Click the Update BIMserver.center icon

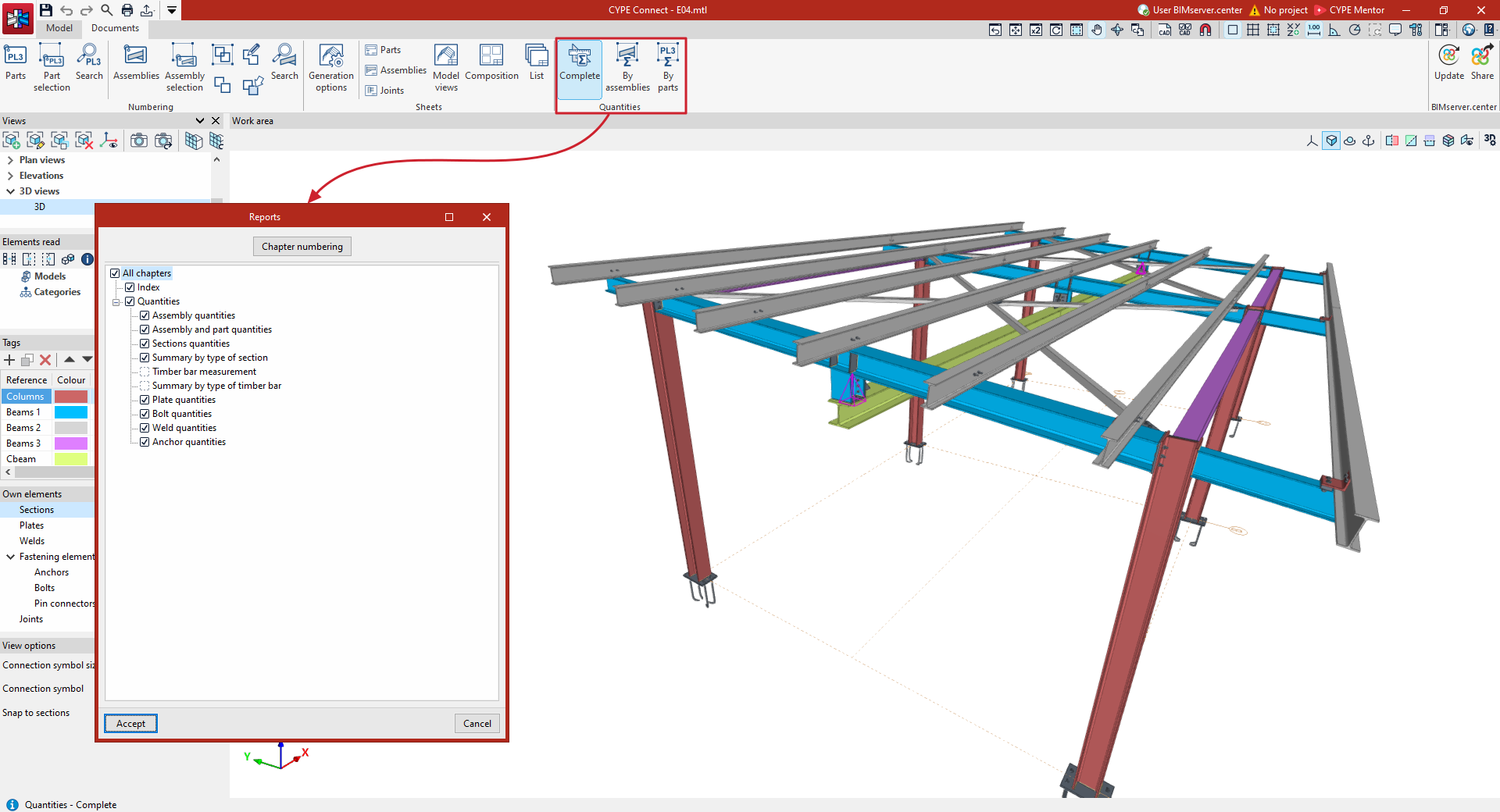pos(1449,62)
